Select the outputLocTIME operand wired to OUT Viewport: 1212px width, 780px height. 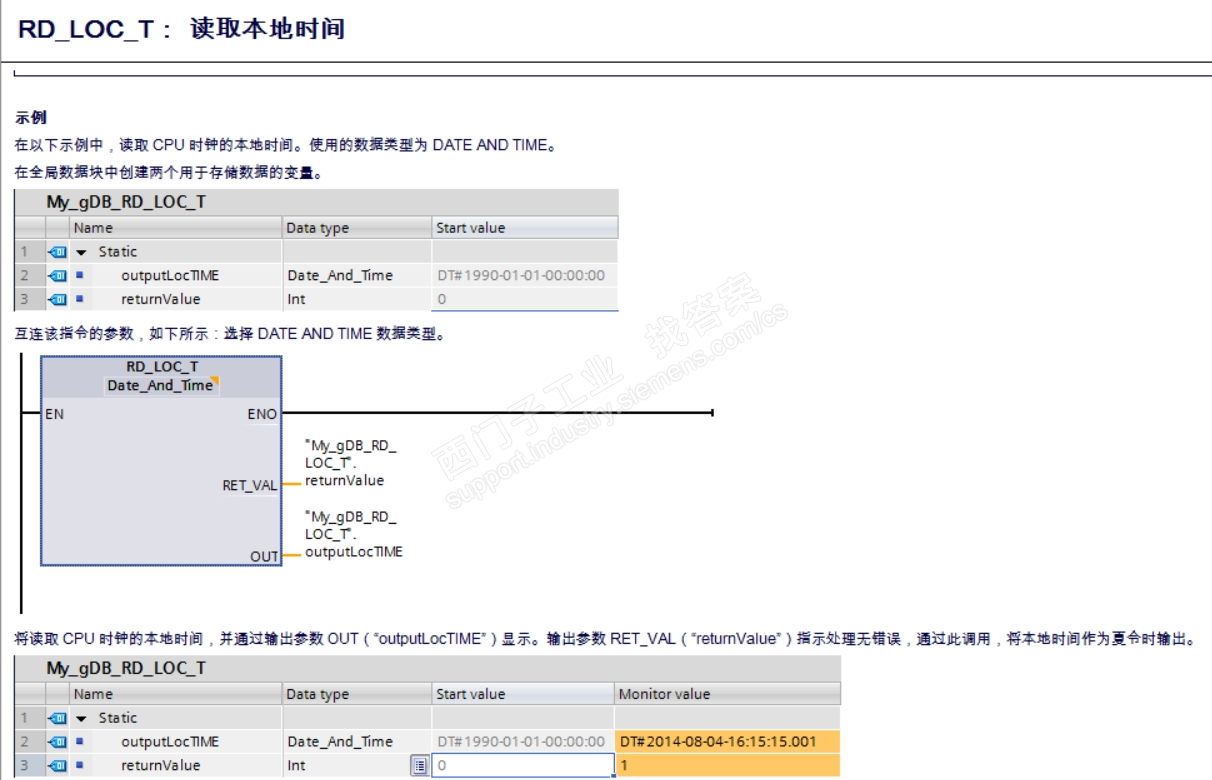353,534
